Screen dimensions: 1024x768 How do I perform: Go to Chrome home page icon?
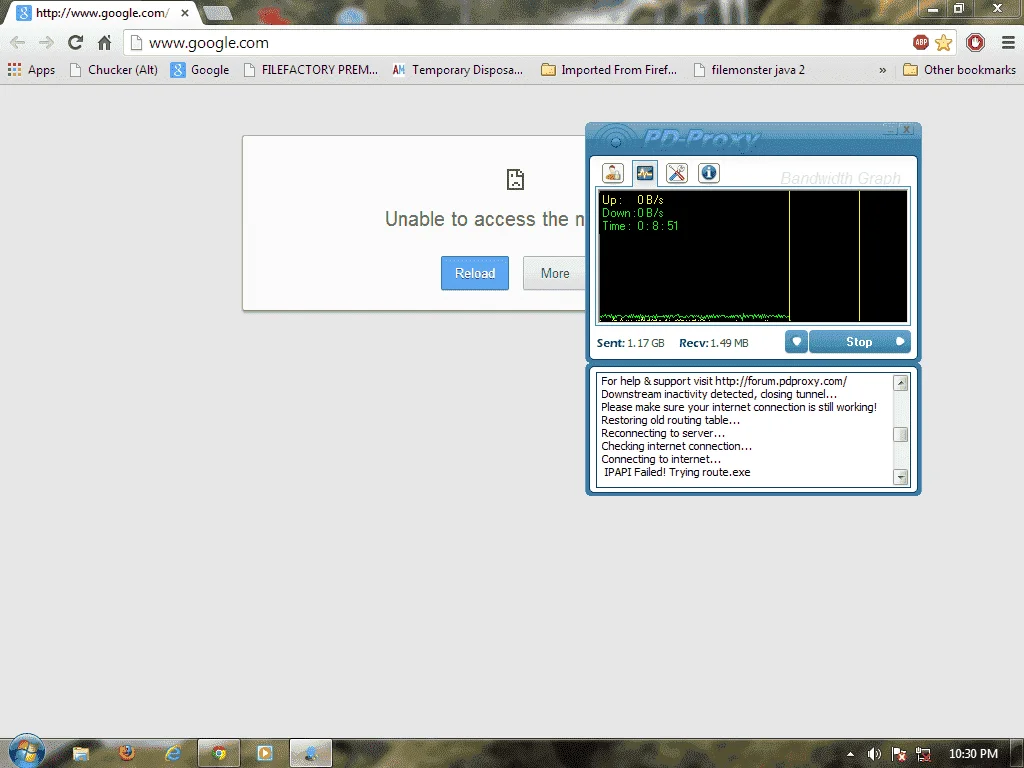coord(104,43)
